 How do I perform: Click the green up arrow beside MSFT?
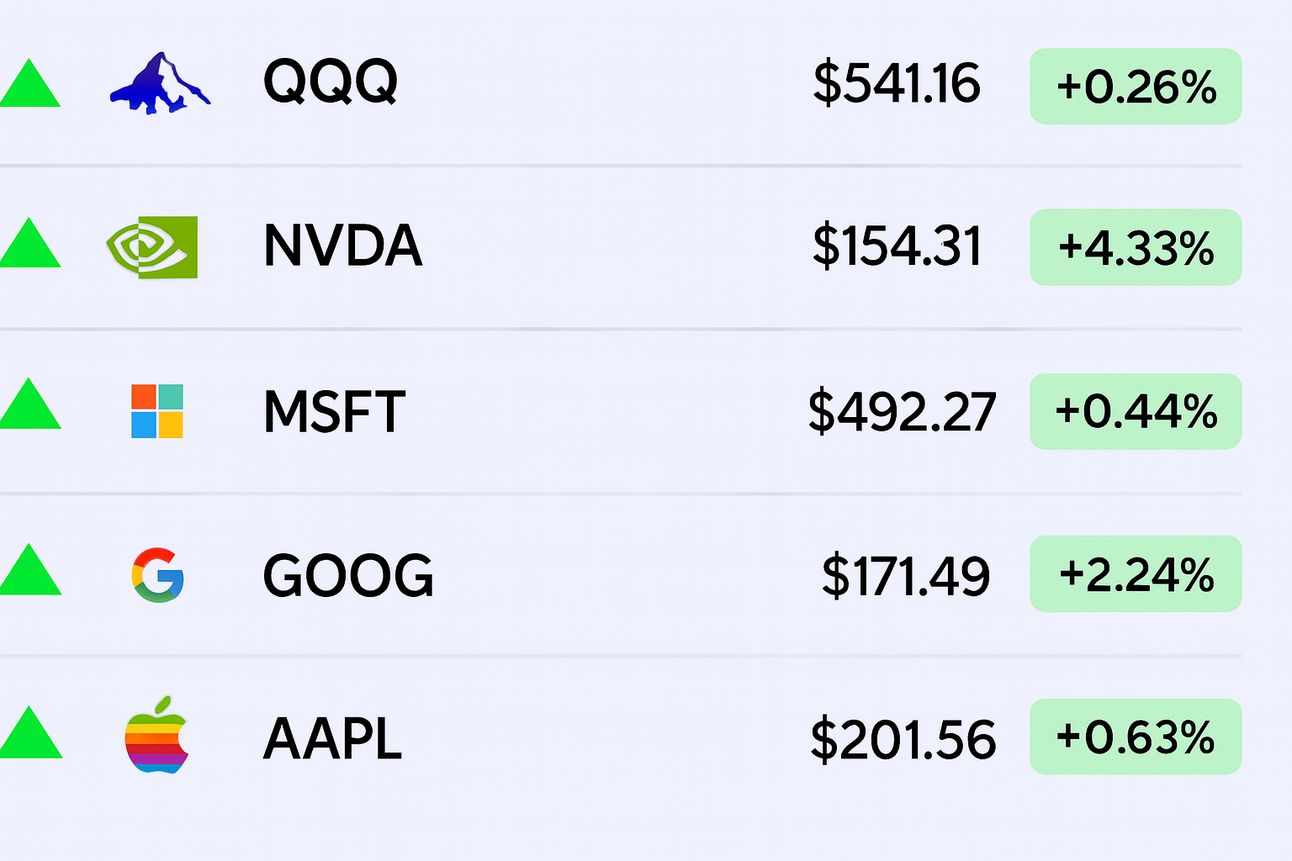(29, 405)
